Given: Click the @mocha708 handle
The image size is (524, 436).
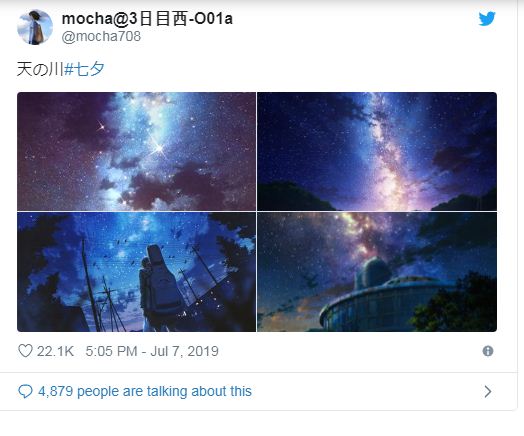Looking at the screenshot, I should point(101,36).
